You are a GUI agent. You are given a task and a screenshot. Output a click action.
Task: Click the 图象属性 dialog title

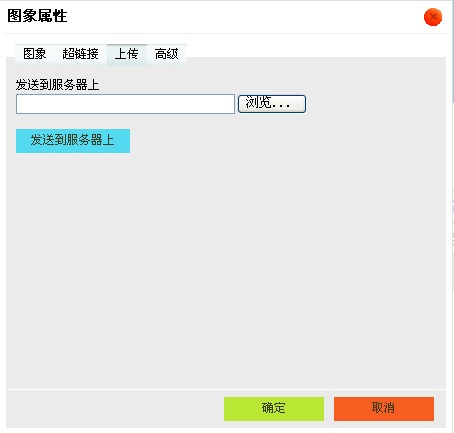click(x=37, y=16)
